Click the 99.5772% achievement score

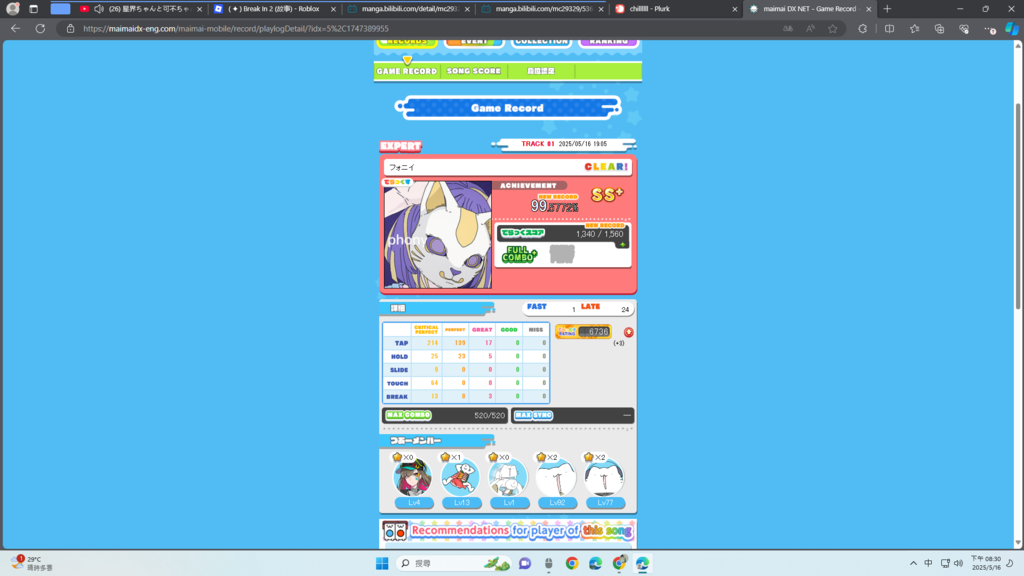(554, 206)
